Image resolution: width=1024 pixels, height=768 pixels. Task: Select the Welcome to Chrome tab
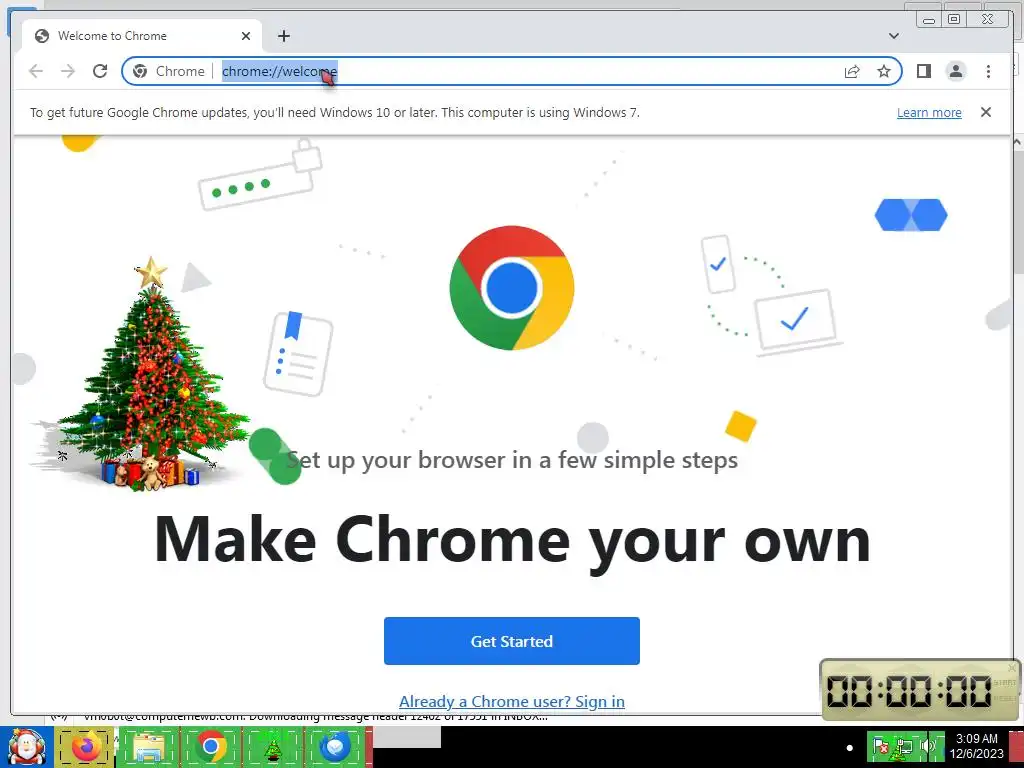click(142, 36)
